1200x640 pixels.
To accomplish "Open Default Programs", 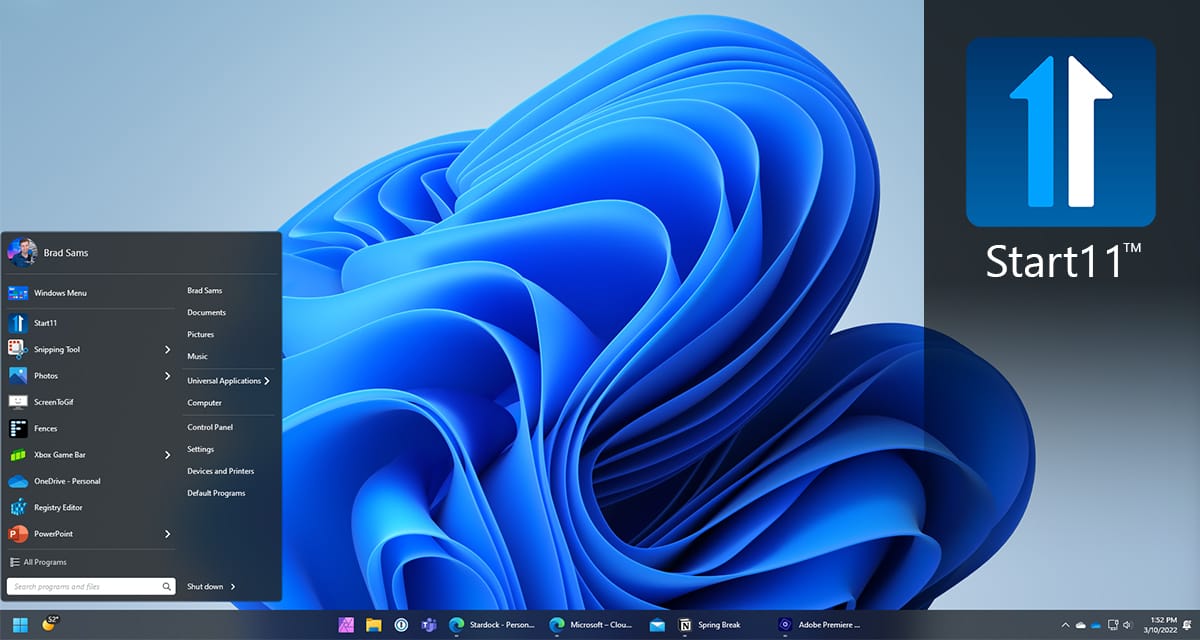I will click(x=216, y=493).
